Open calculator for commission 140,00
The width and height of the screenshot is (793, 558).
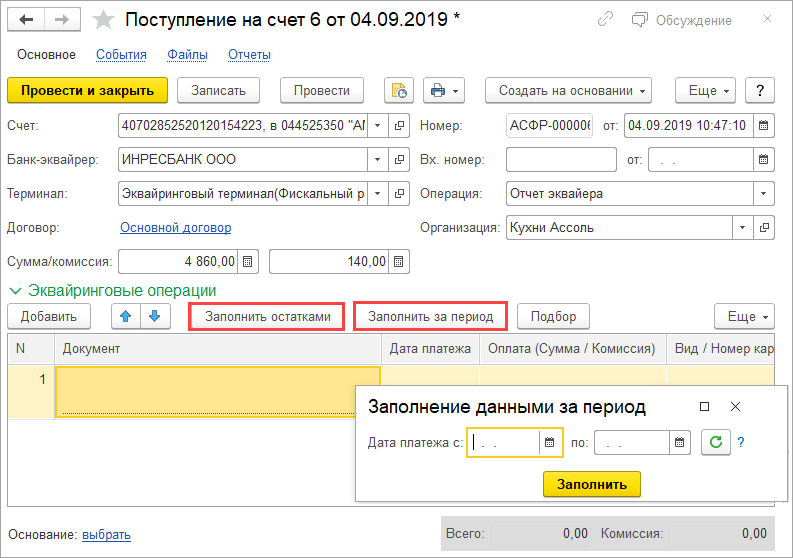(x=399, y=262)
